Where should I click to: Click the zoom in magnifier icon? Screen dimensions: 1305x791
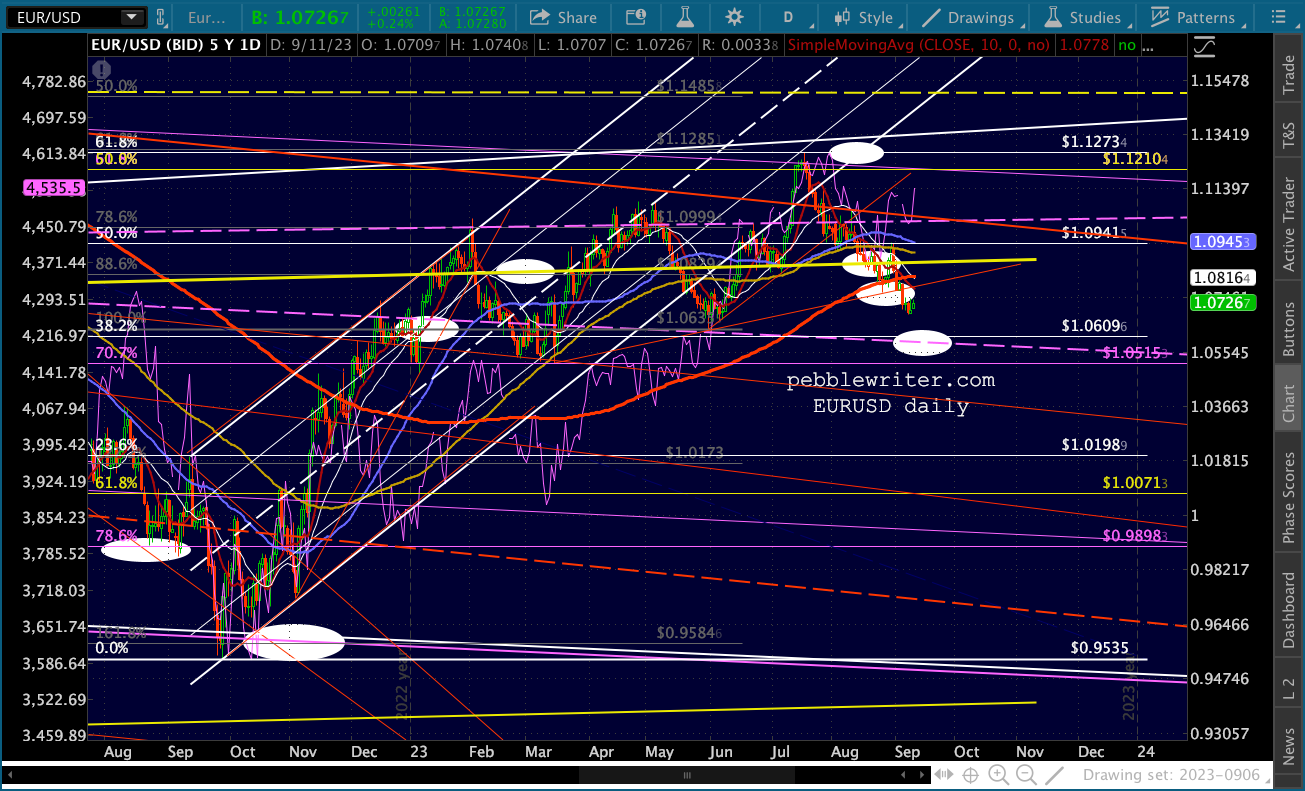click(998, 775)
